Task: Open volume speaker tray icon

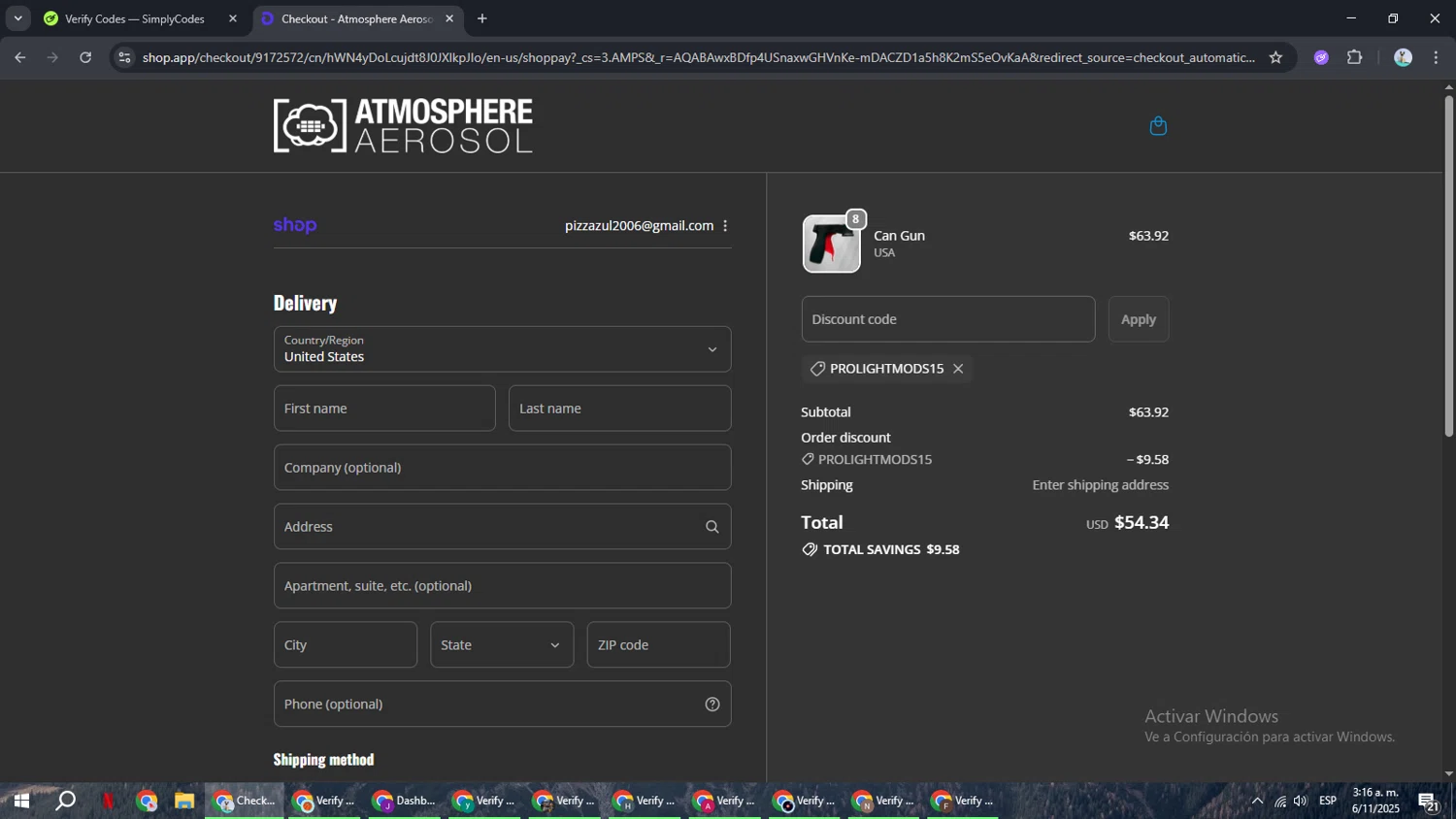Action: (x=1301, y=802)
